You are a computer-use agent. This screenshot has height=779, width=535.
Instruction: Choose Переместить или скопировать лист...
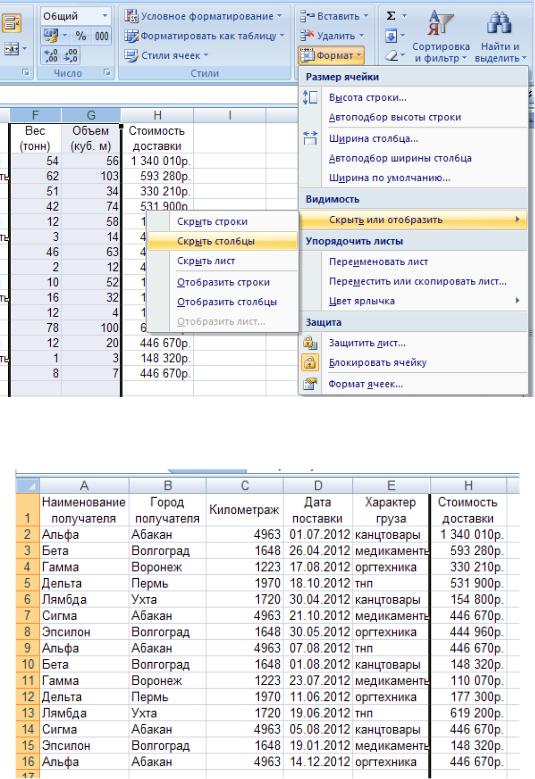[x=413, y=281]
